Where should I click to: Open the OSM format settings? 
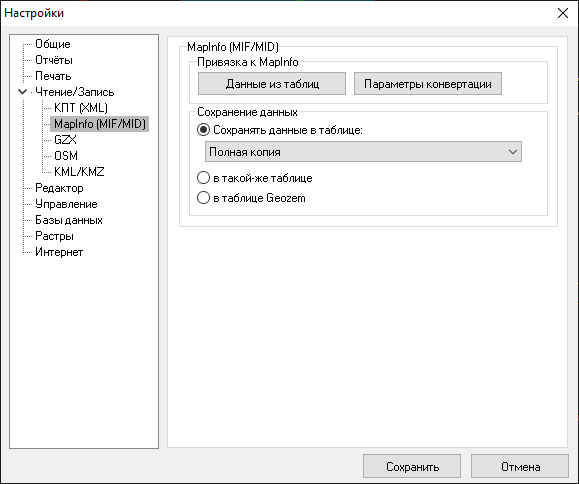(66, 155)
